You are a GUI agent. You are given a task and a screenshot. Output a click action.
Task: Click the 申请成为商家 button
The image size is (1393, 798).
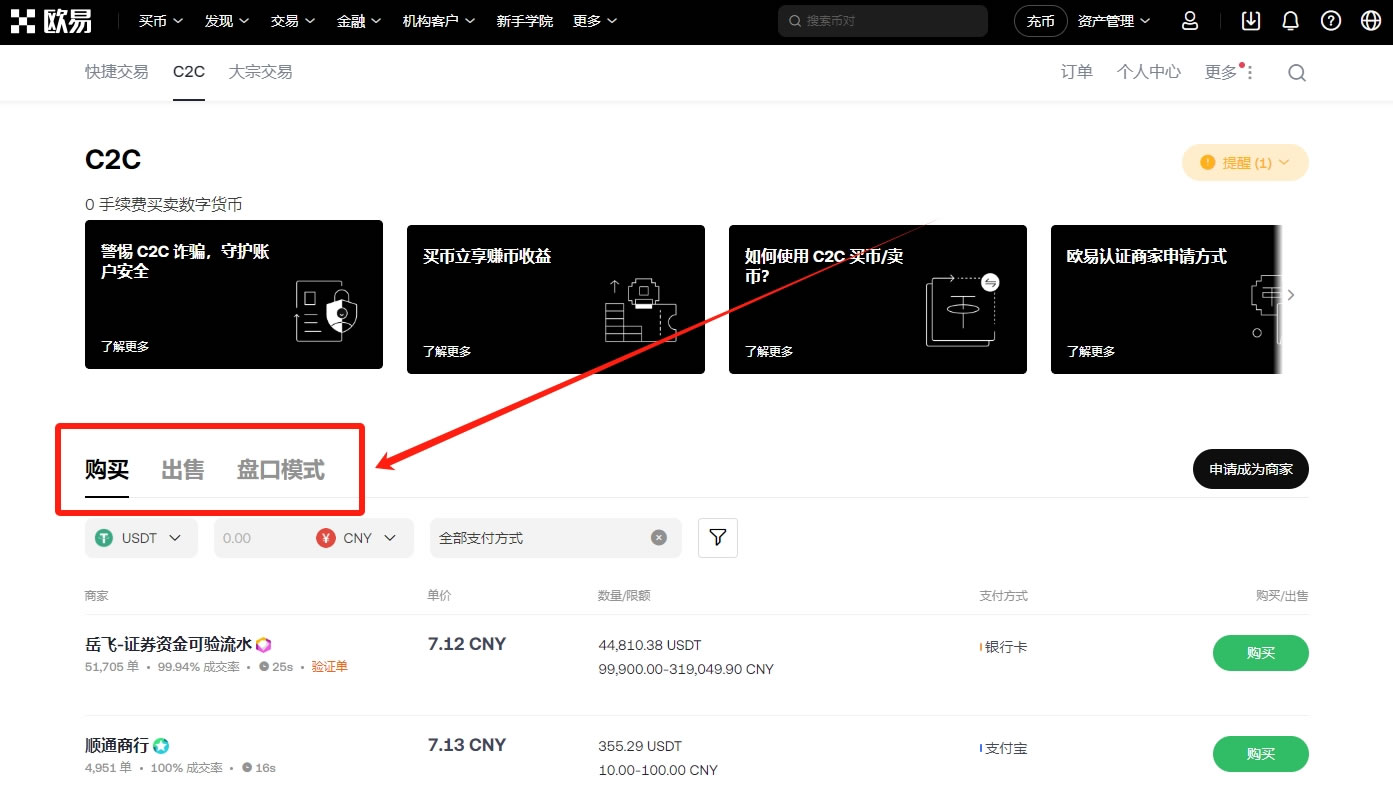point(1250,469)
